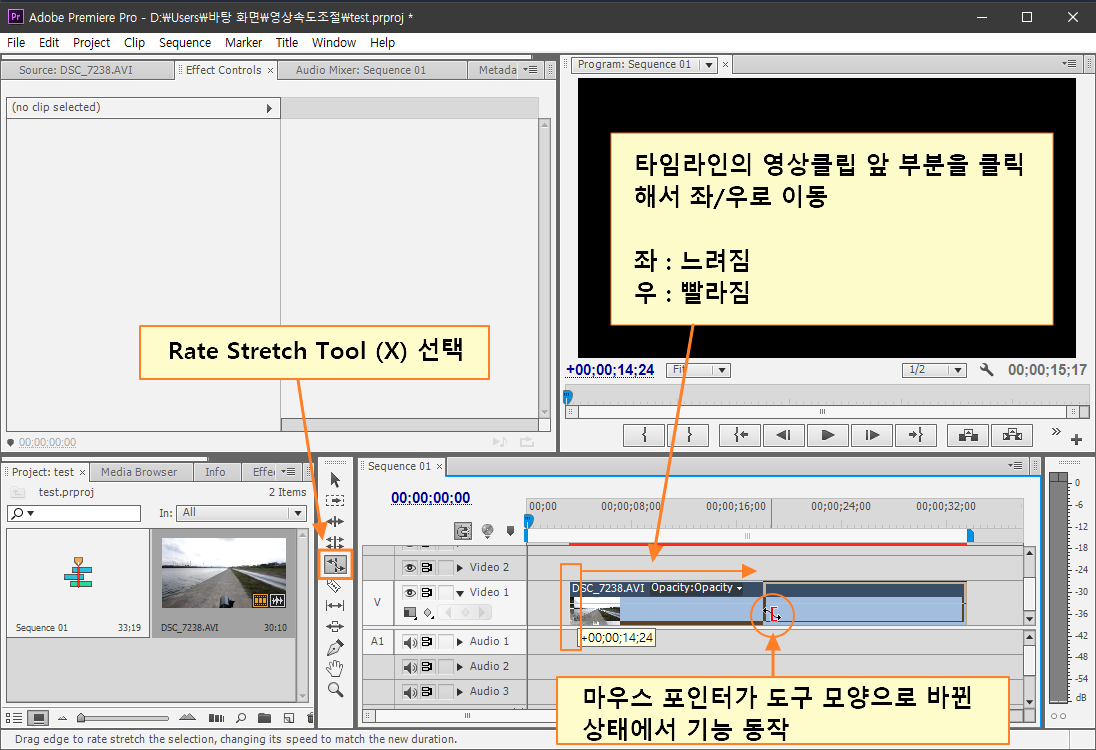Click Go to Out point button
The image size is (1096, 750).
point(916,435)
